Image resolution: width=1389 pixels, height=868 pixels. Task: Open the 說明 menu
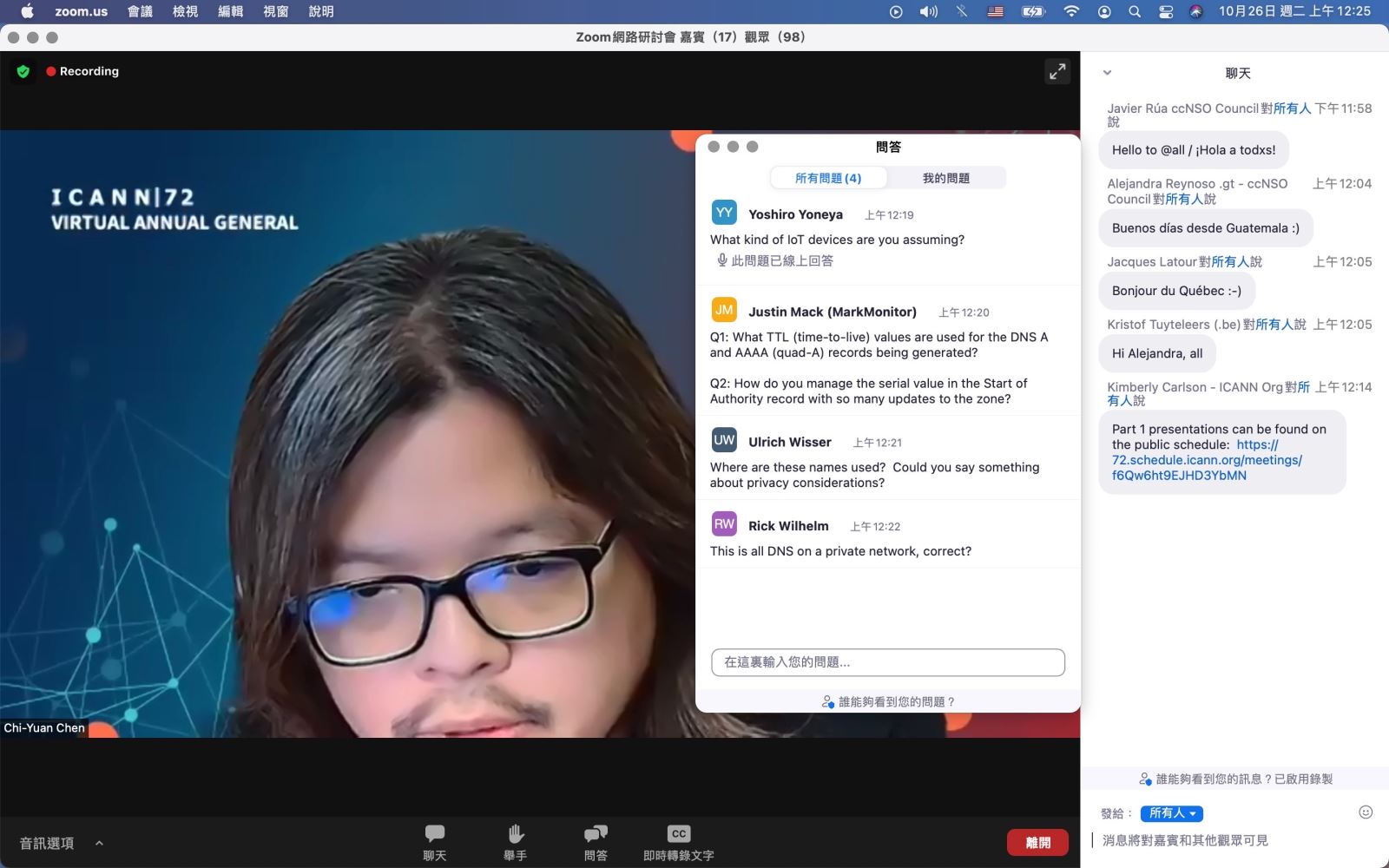point(320,11)
